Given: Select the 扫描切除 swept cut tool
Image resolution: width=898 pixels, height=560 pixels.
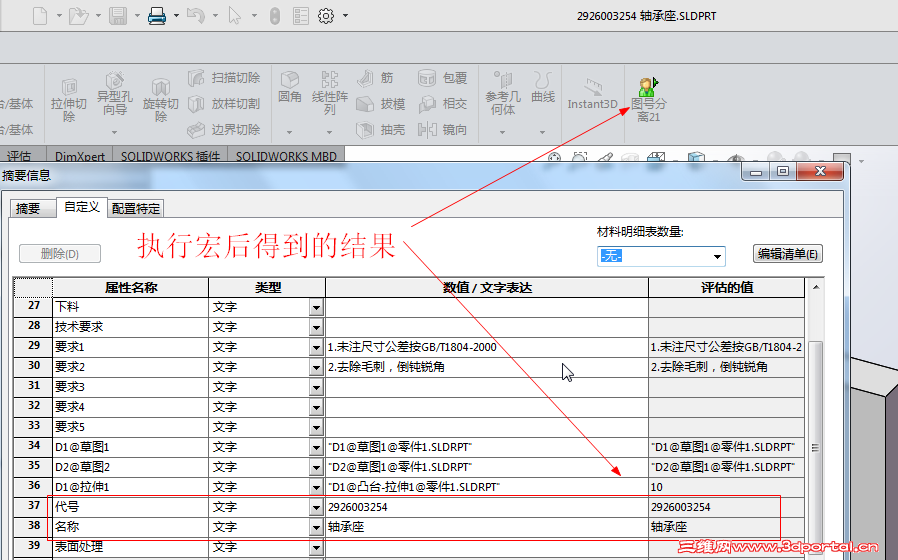Looking at the screenshot, I should click(224, 77).
